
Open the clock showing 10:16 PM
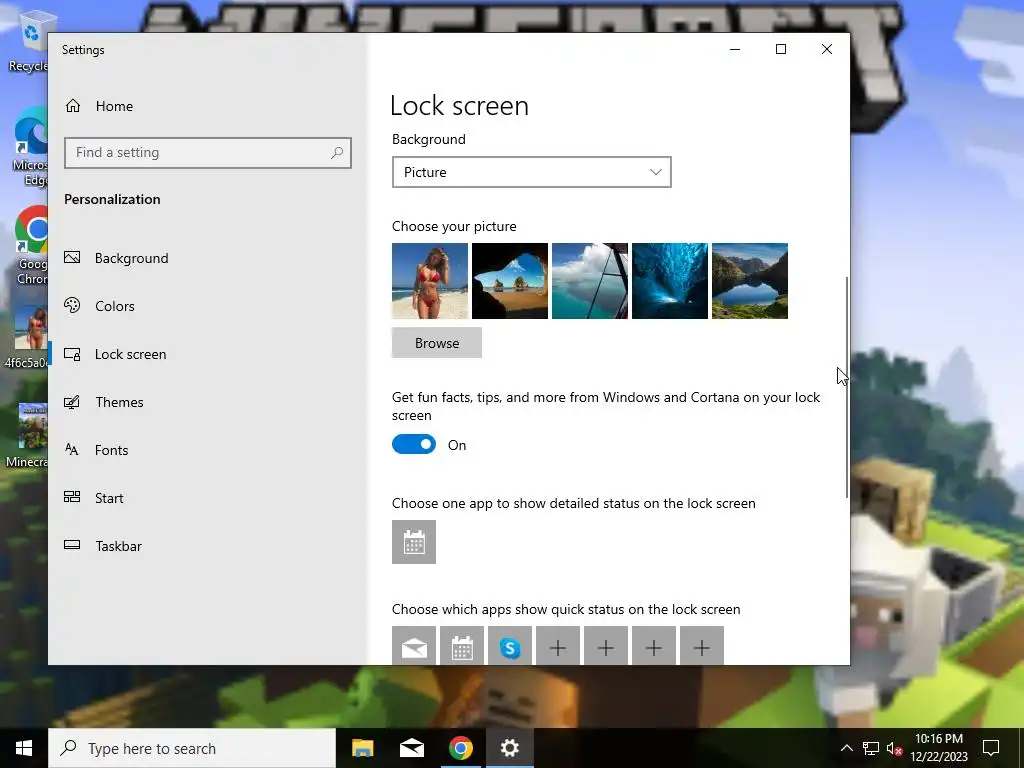coord(939,748)
